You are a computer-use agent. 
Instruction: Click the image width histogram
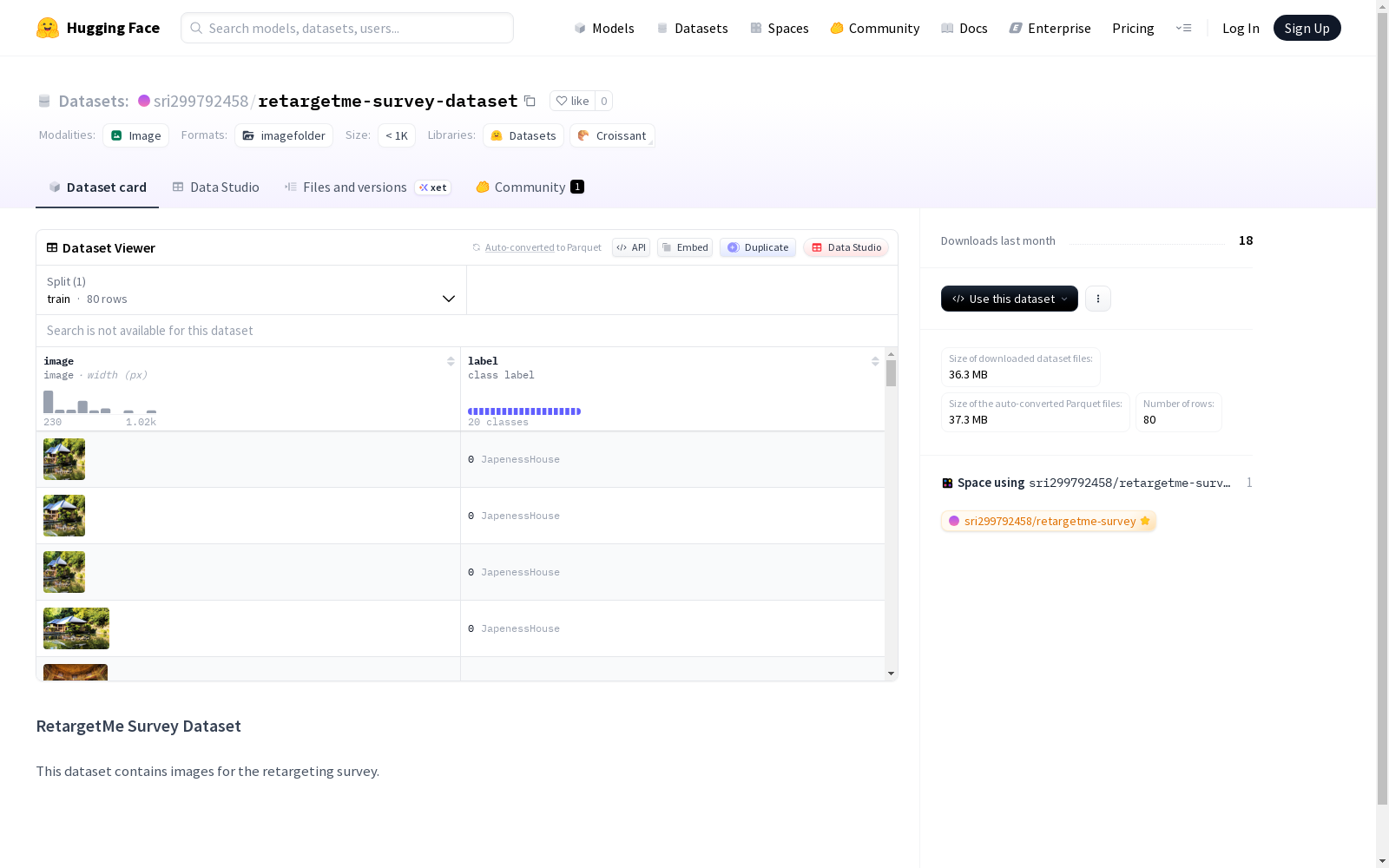tap(100, 402)
